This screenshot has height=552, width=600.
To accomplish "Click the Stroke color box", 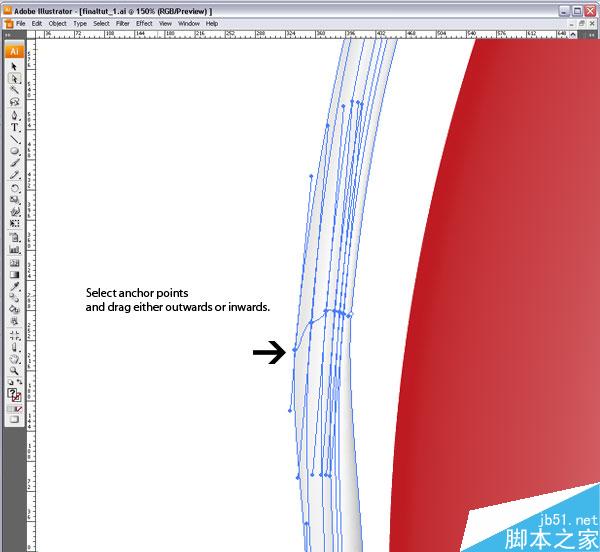I will click(17, 398).
